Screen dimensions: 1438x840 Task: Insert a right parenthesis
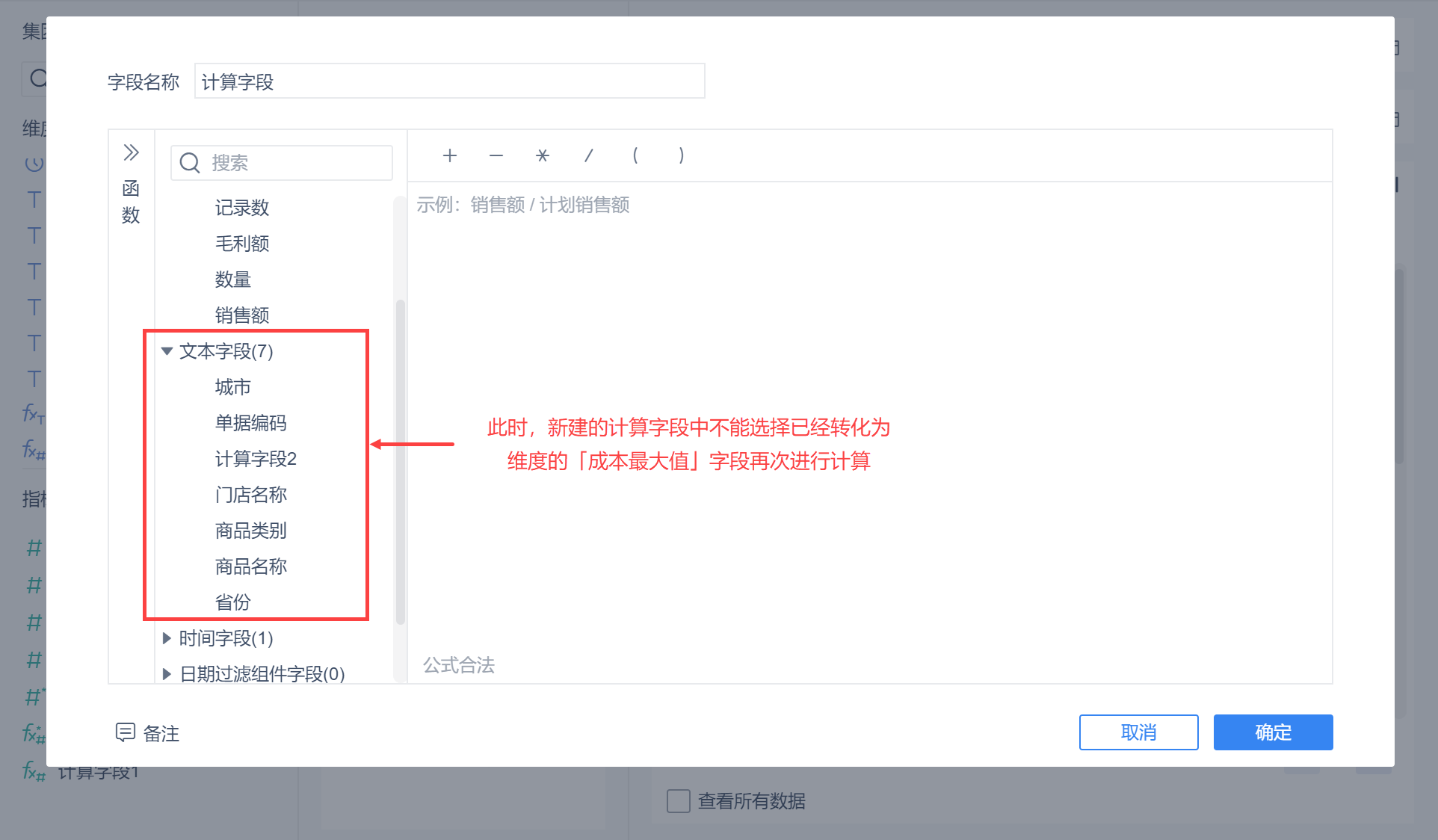pyautogui.click(x=681, y=155)
